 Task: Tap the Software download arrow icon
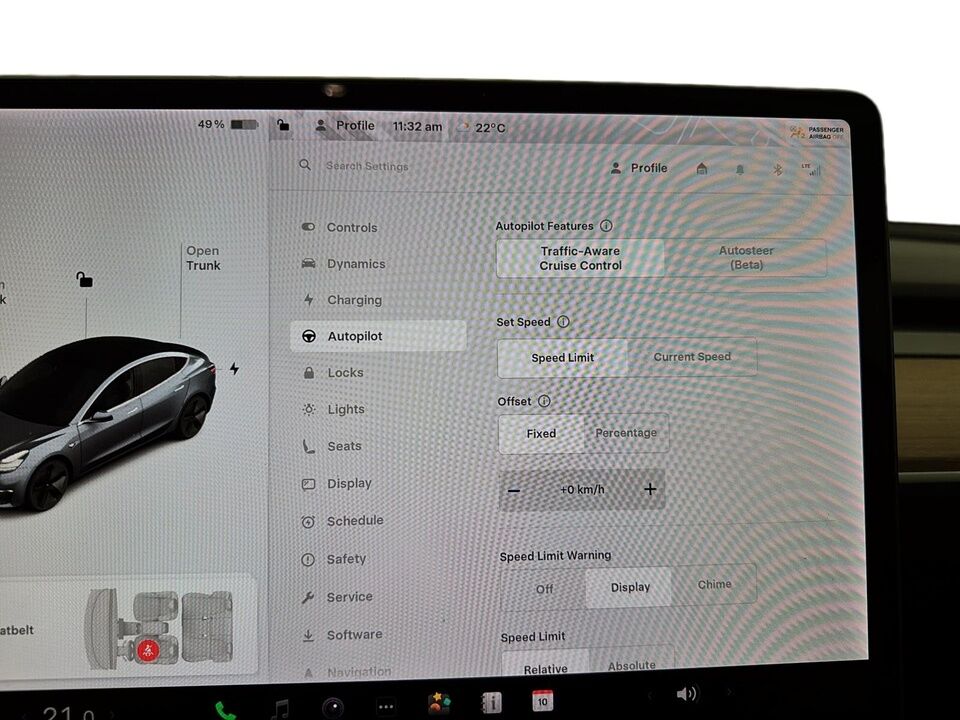coord(309,636)
